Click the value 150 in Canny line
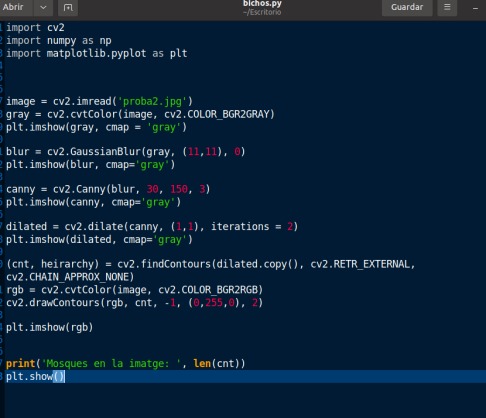The image size is (486, 418). click(179, 189)
